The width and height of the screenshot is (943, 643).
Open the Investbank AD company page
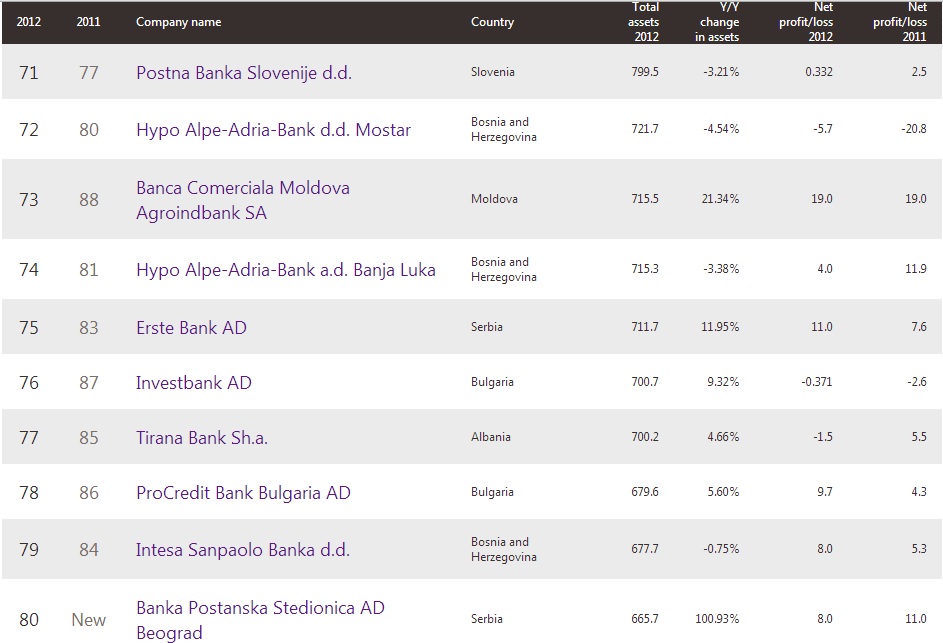click(194, 383)
